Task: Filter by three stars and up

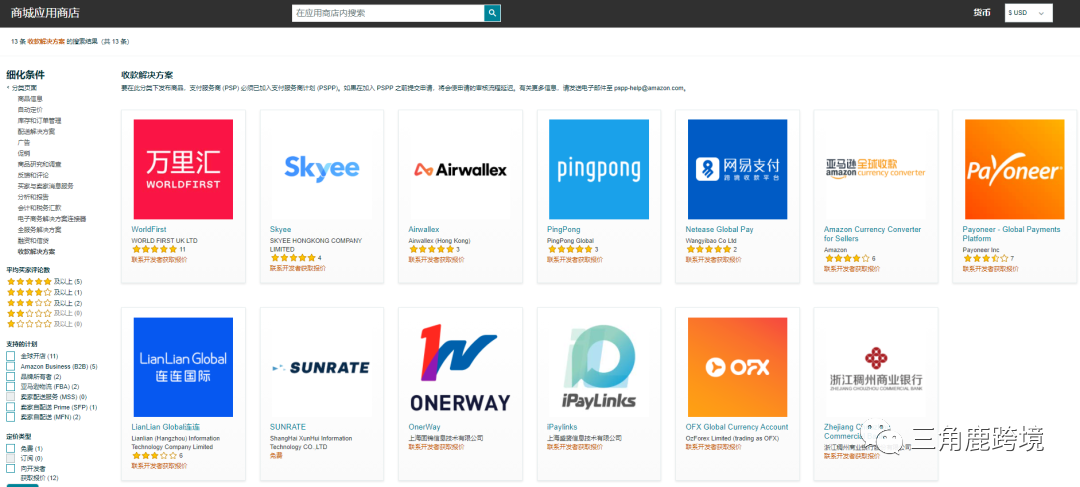Action: pyautogui.click(x=44, y=303)
